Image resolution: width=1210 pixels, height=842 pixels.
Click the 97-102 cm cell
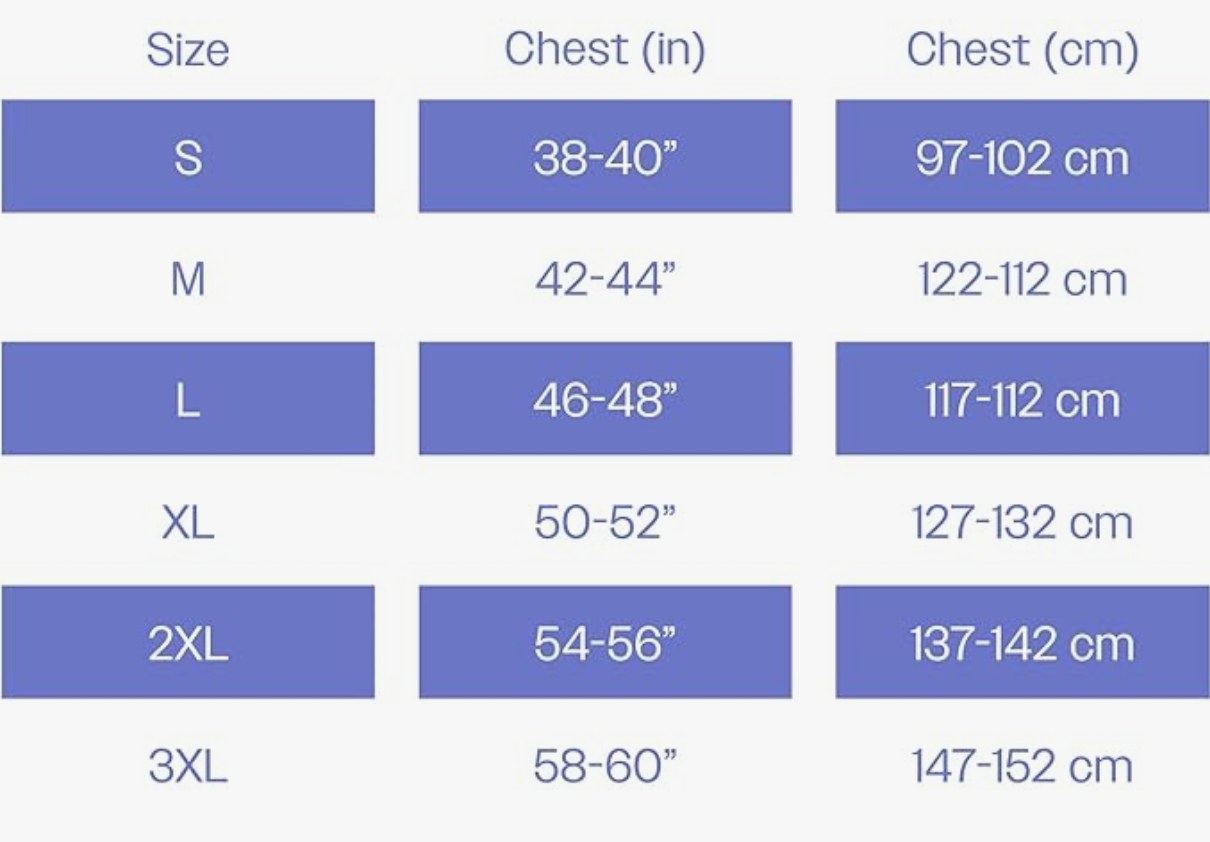[x=1022, y=156]
